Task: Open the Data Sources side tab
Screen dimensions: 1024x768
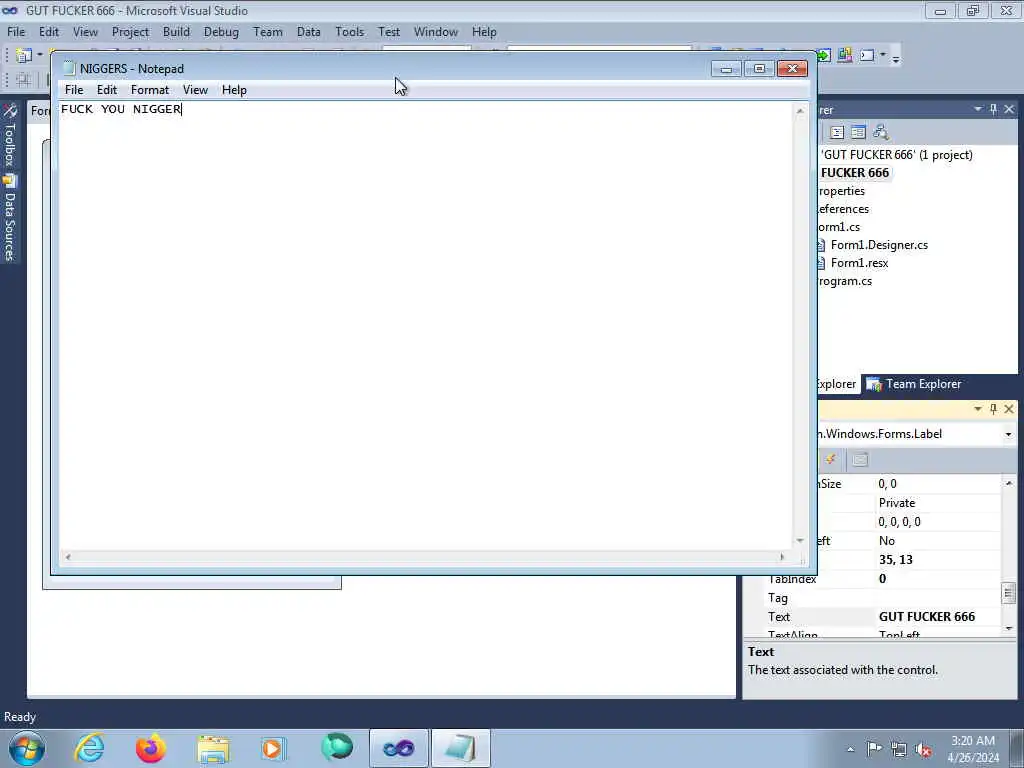Action: point(10,219)
